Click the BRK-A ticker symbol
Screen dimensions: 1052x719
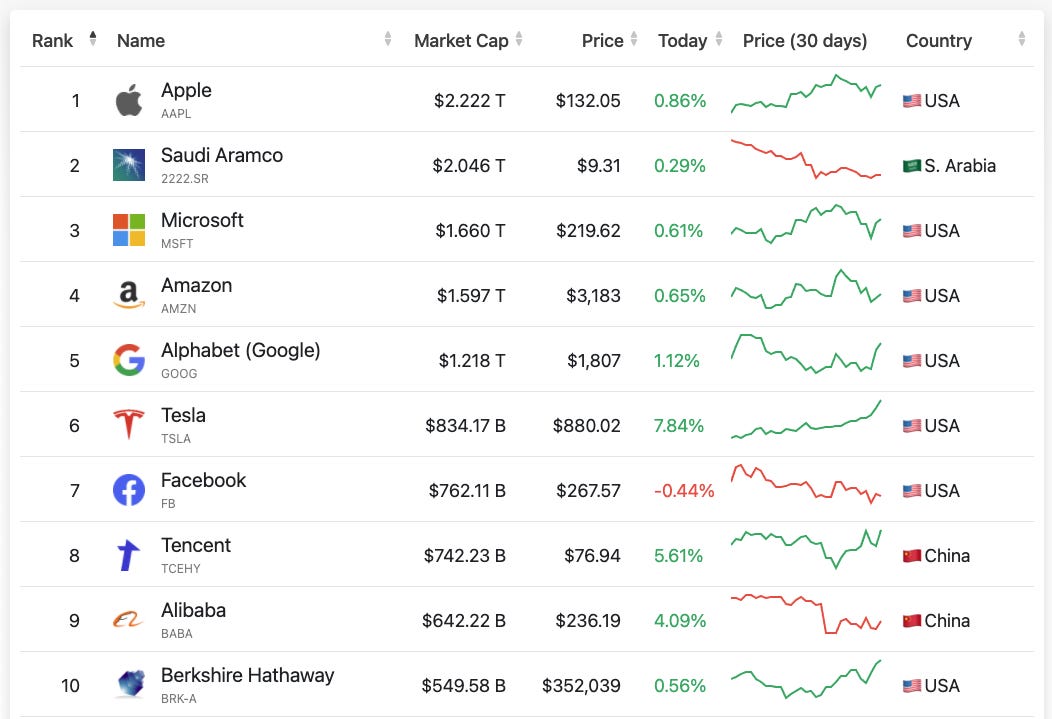(x=178, y=698)
